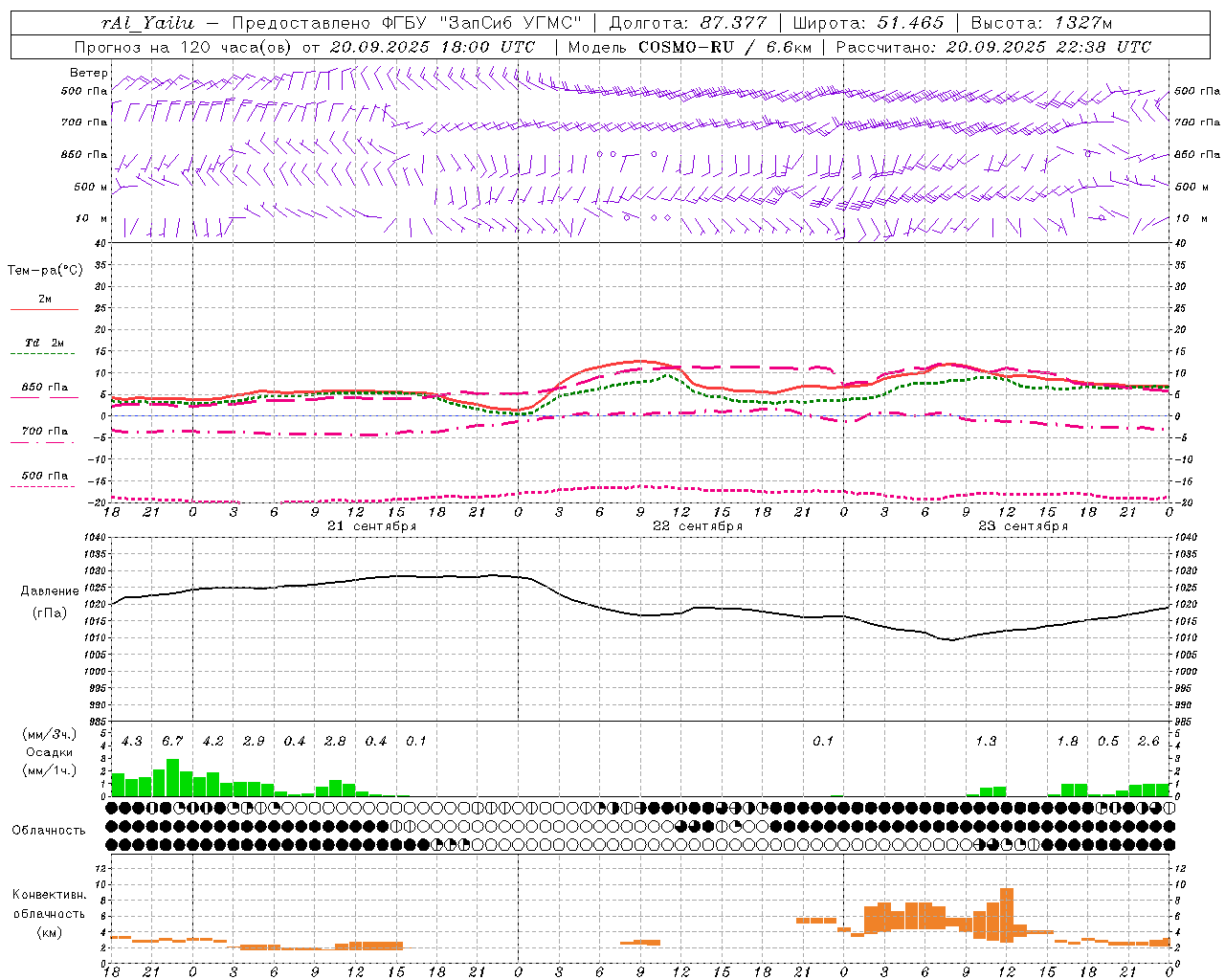The image size is (1225, 980).
Task: Click the station name rAl_Yailu in header
Action: point(146,23)
